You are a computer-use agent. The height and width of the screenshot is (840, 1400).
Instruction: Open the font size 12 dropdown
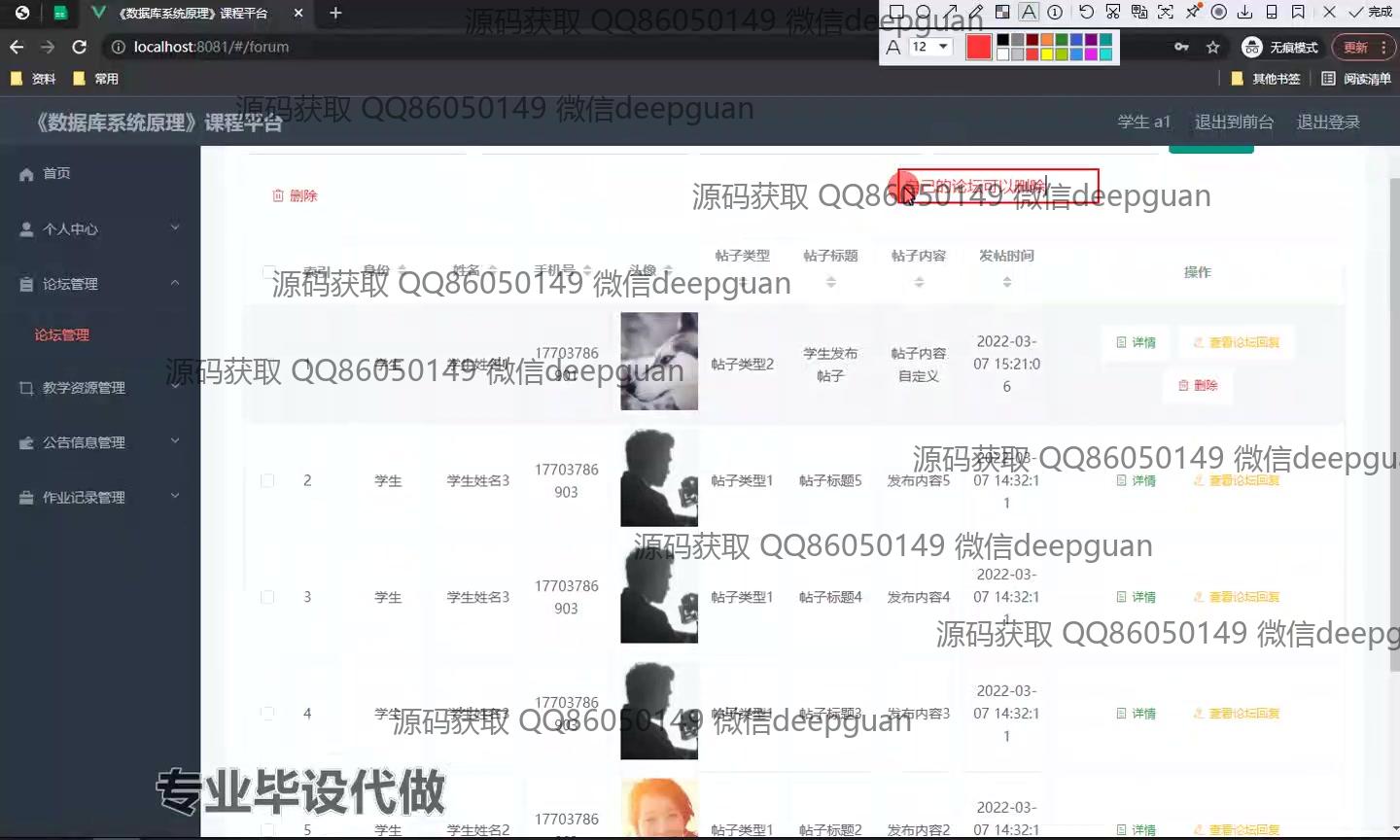coord(930,47)
